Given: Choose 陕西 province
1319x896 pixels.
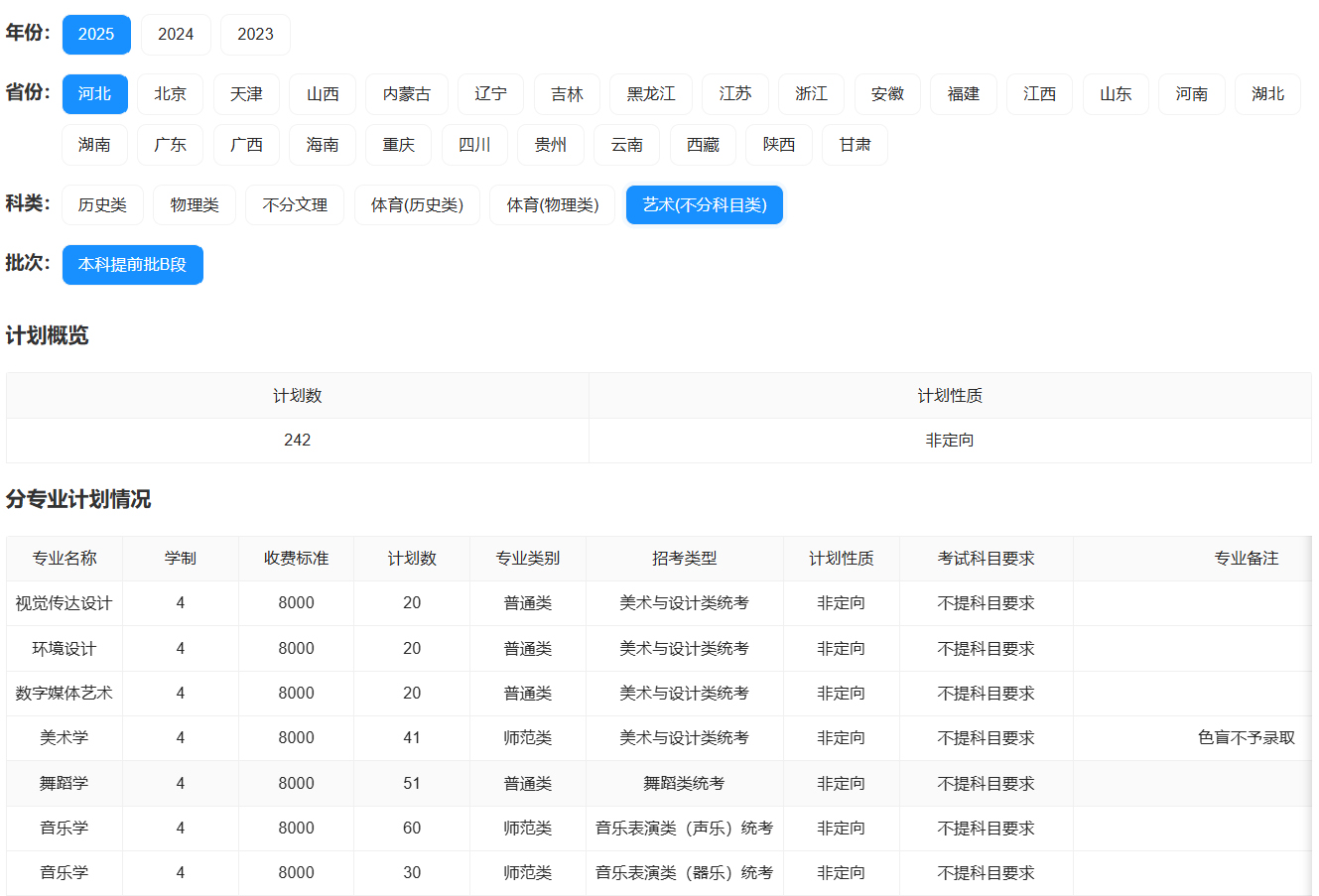Looking at the screenshot, I should pos(779,145).
